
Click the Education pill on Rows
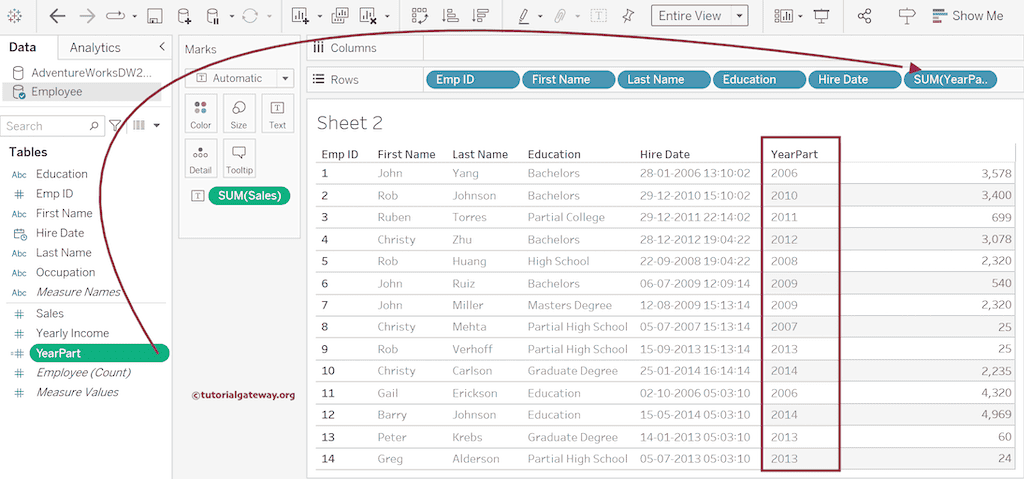[x=759, y=79]
